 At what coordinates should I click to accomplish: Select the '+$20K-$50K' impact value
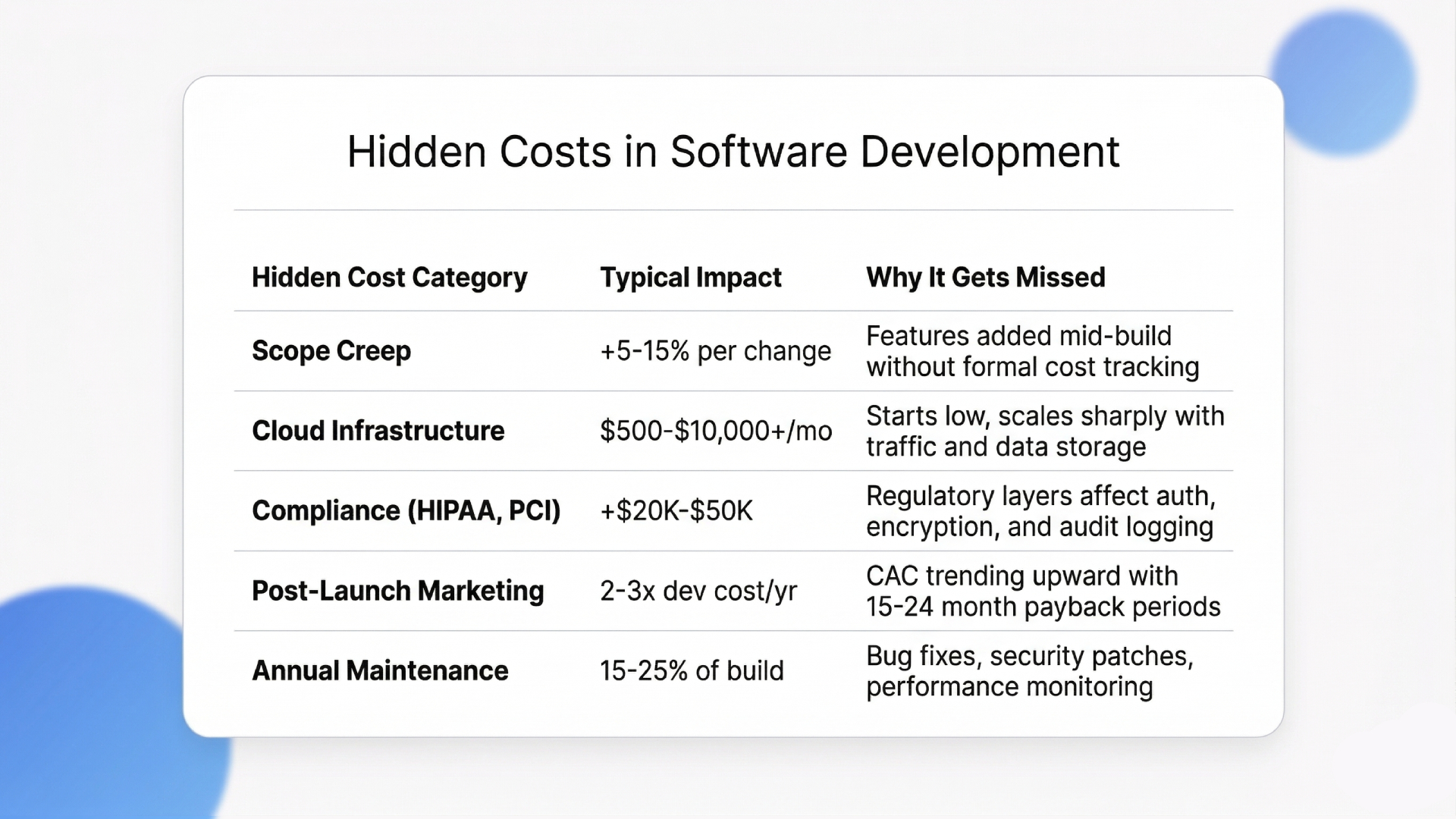point(676,511)
